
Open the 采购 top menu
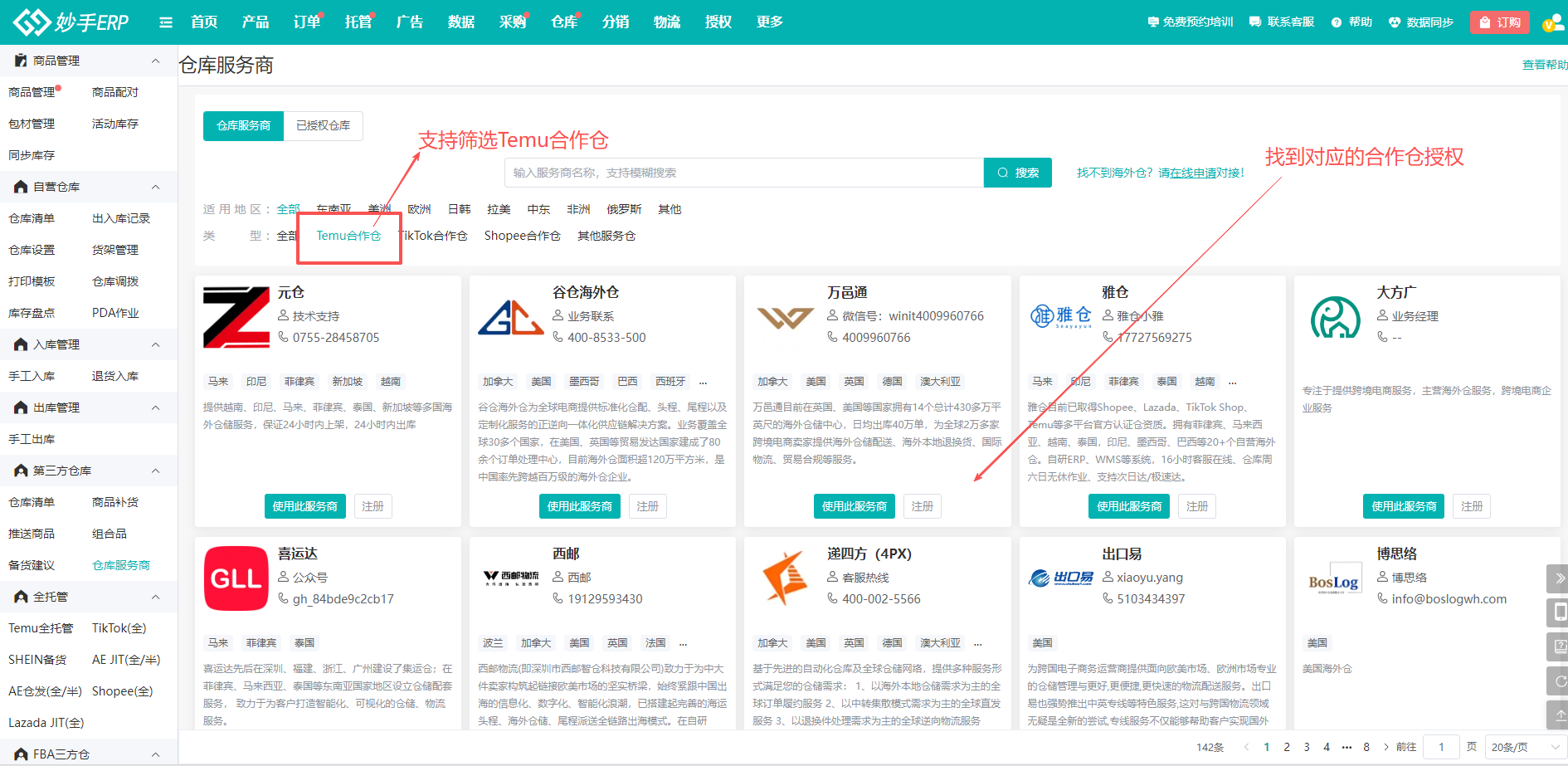pos(513,22)
